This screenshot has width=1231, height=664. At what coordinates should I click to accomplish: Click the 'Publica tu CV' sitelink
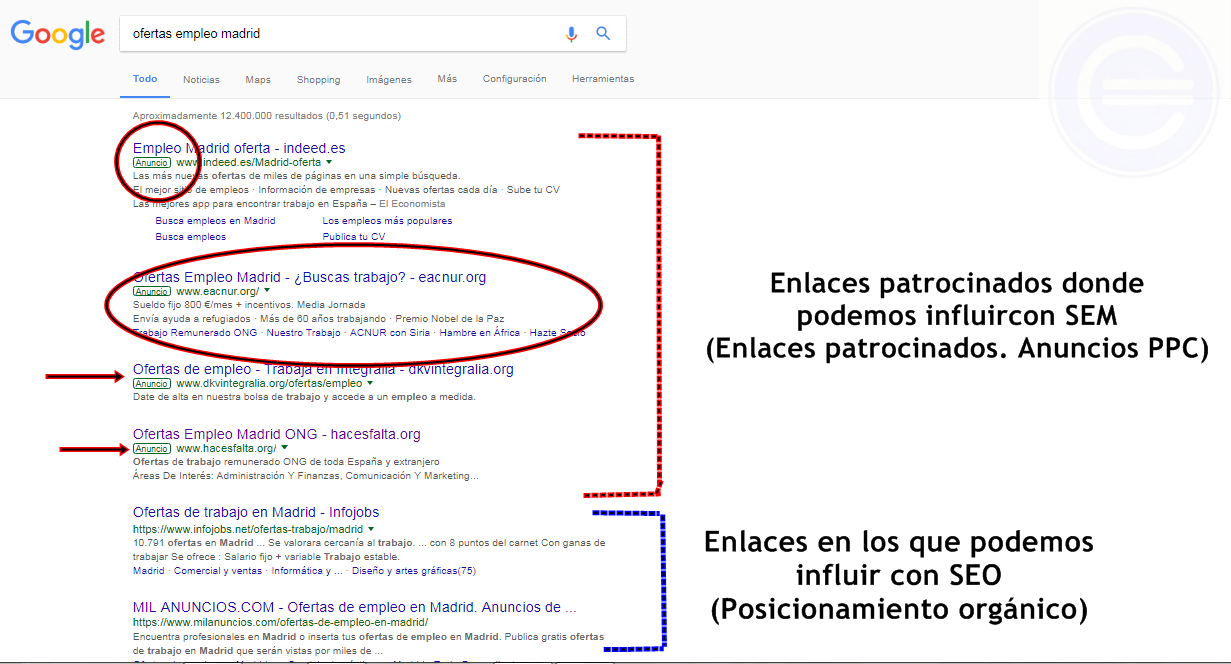[x=353, y=237]
